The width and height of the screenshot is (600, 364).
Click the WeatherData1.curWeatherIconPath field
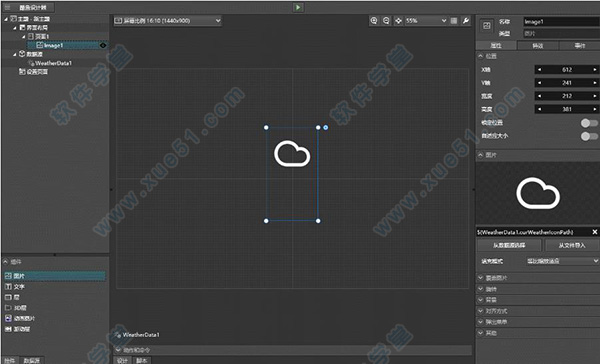pos(533,232)
